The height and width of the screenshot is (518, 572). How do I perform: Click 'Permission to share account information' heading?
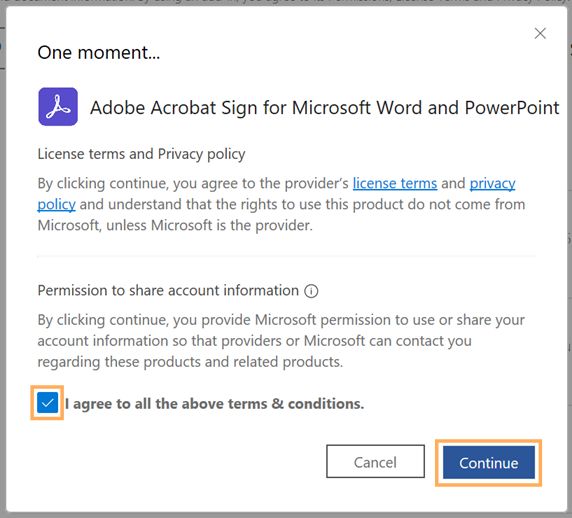168,291
